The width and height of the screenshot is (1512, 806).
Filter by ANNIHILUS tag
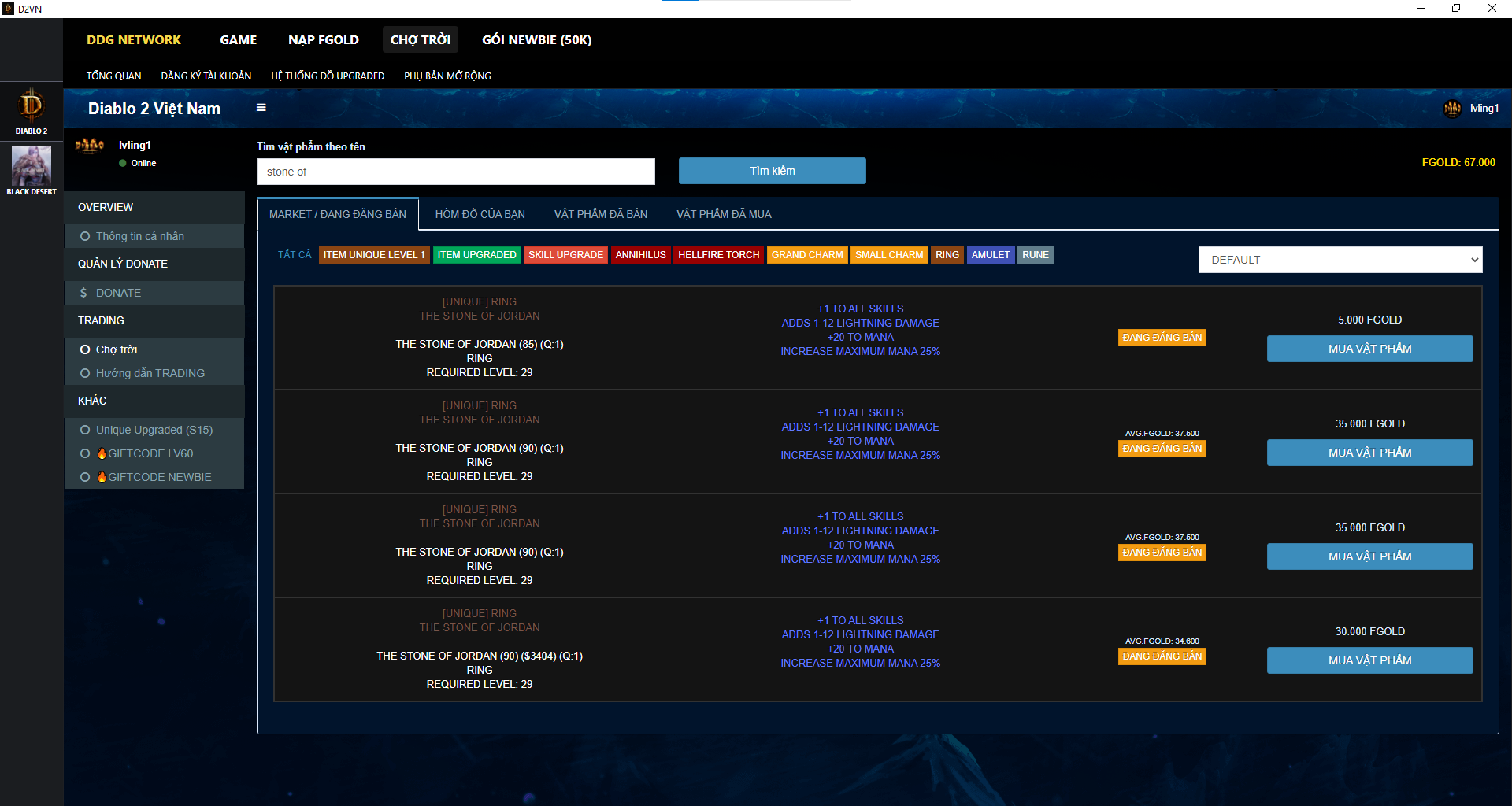pyautogui.click(x=641, y=255)
